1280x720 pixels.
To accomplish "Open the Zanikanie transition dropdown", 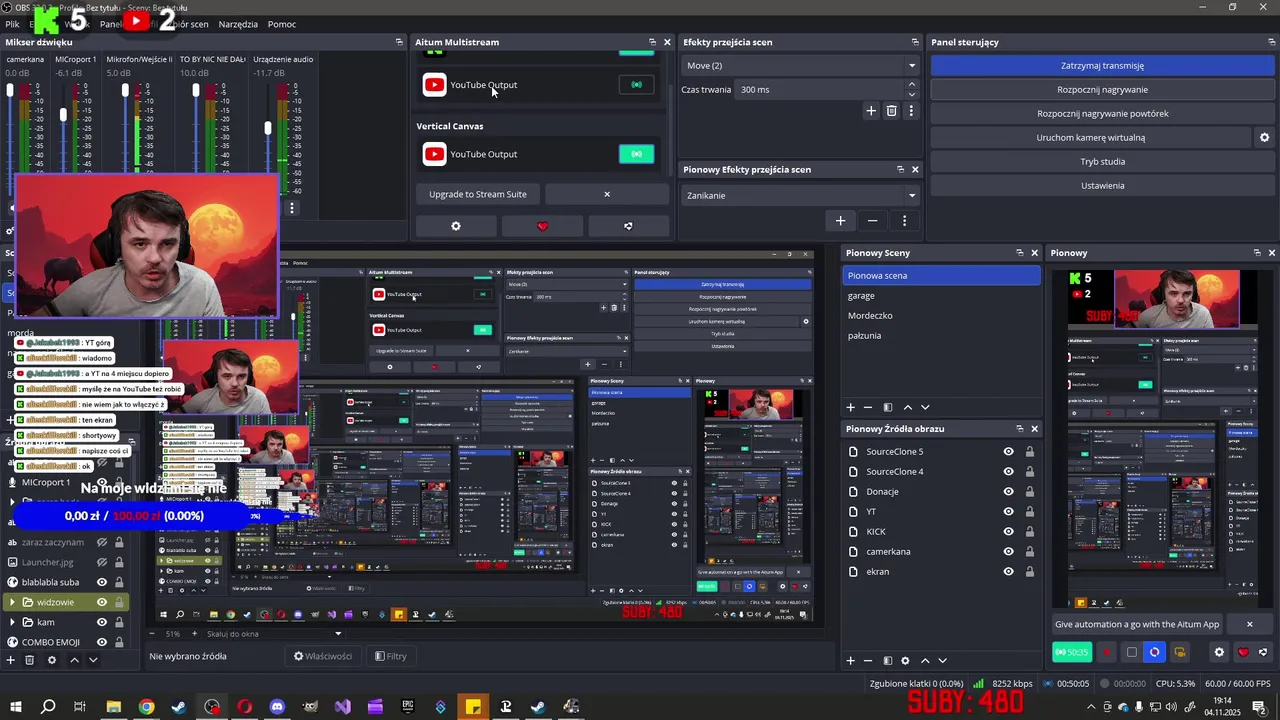I will 800,196.
